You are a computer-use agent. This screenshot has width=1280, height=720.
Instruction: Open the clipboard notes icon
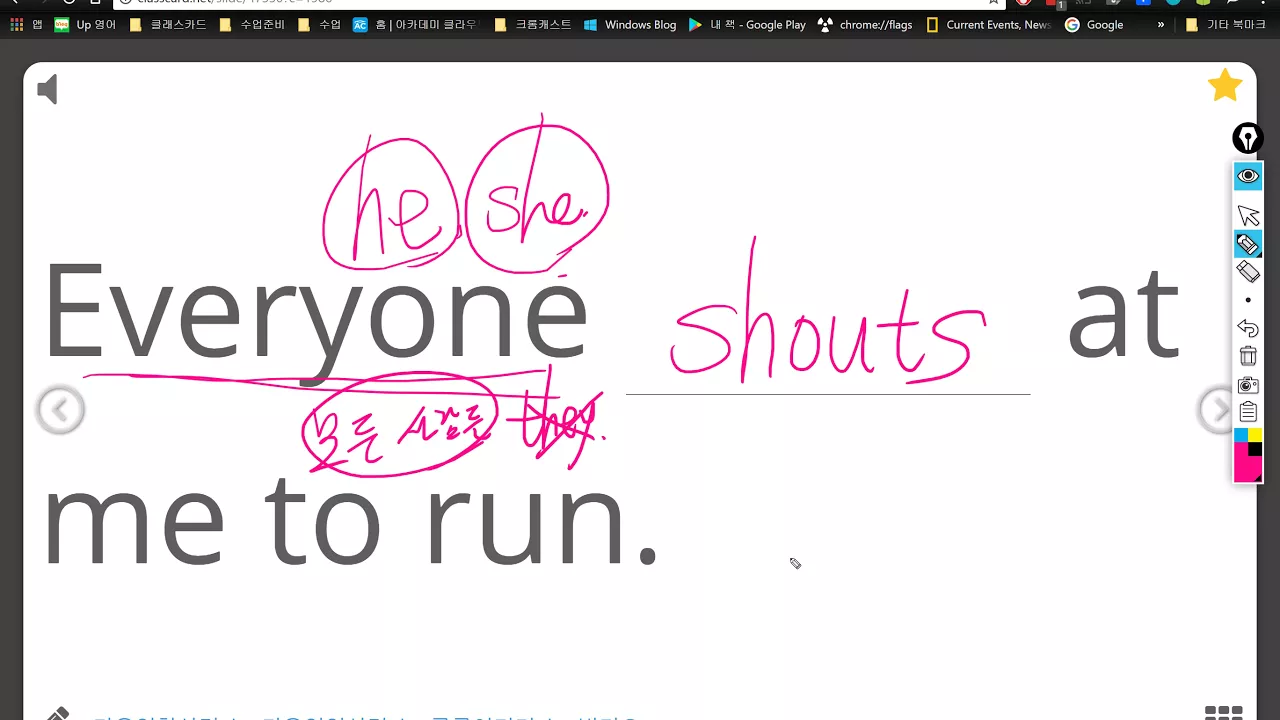pyautogui.click(x=1248, y=411)
